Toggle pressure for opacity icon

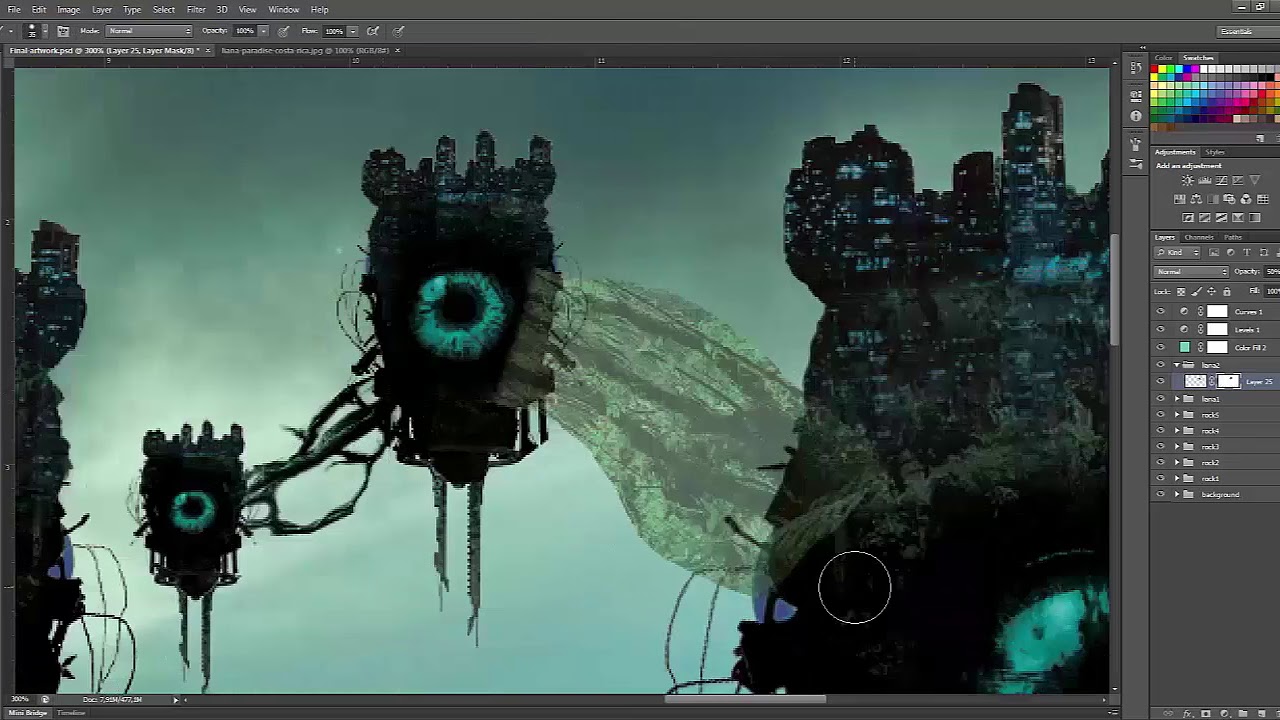284,31
